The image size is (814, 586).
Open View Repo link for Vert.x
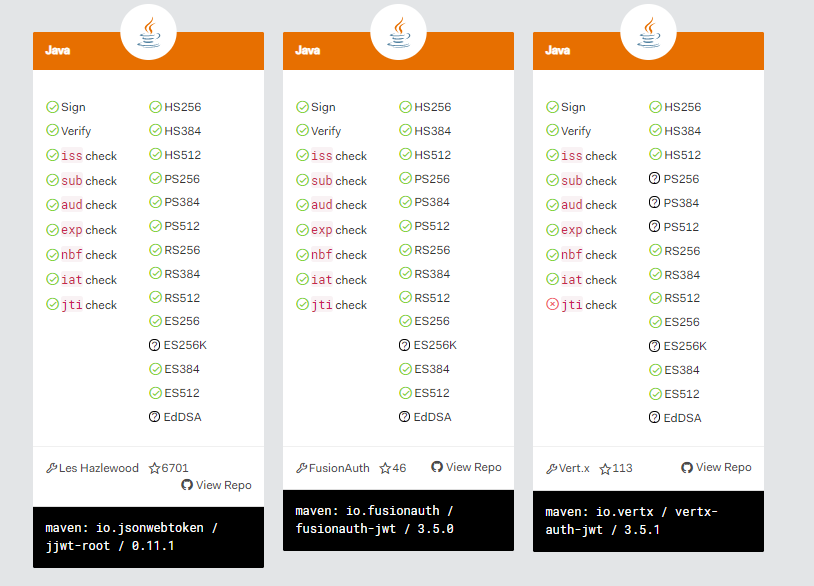[x=716, y=467]
